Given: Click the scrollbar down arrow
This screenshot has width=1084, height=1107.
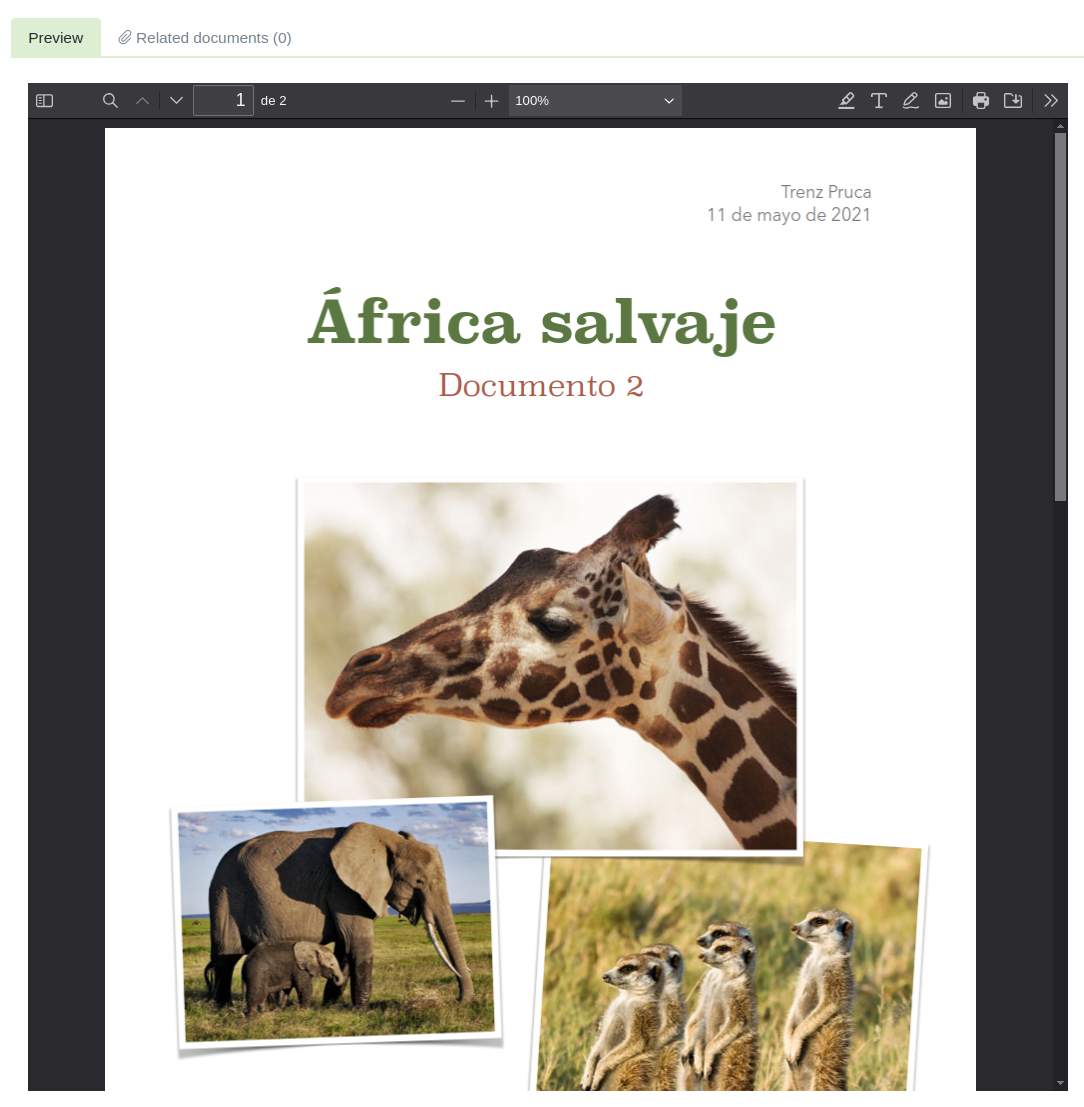Looking at the screenshot, I should click(x=1060, y=1082).
